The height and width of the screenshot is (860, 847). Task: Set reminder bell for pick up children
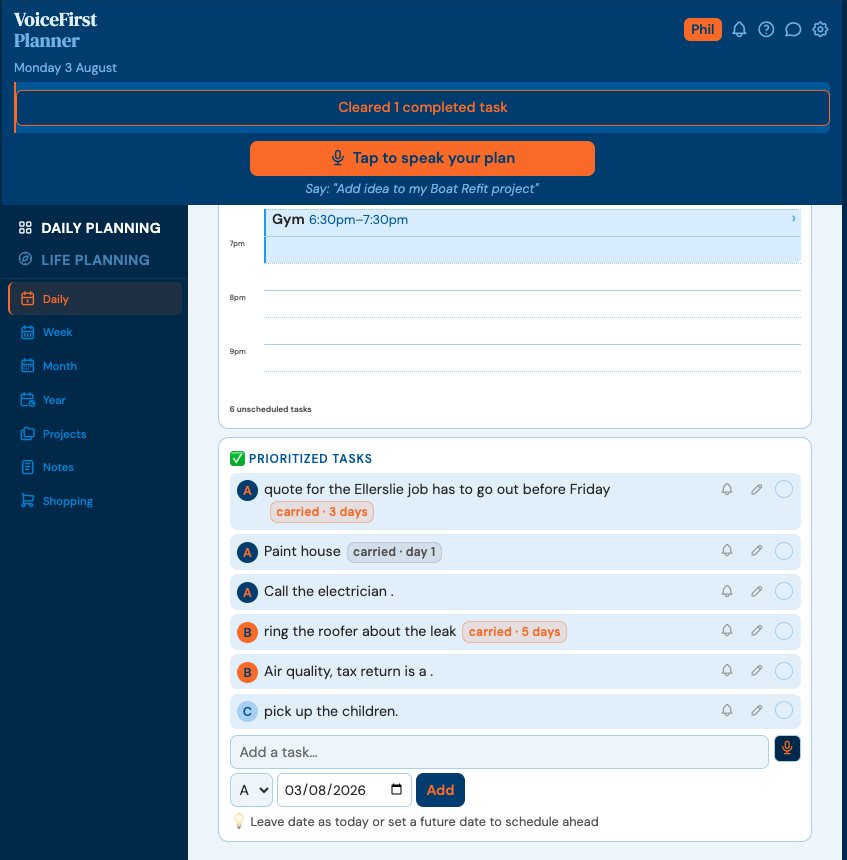[x=727, y=710]
